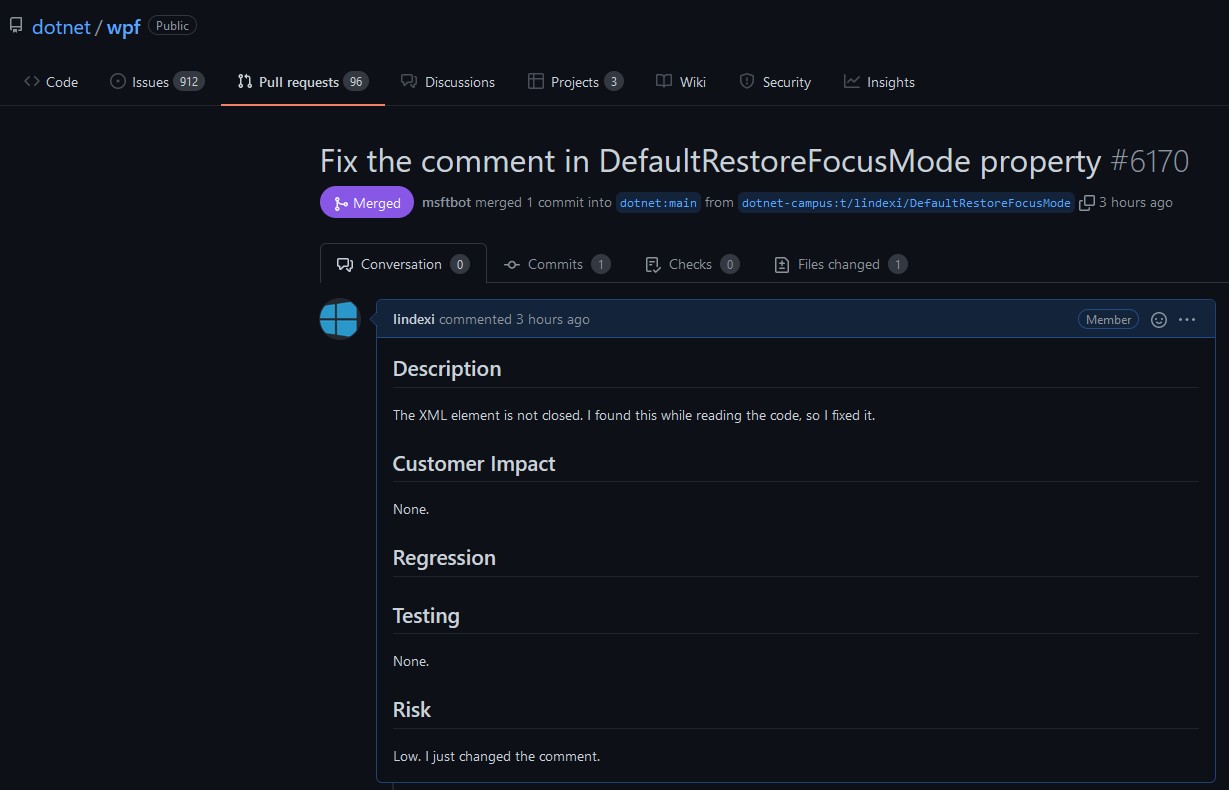The height and width of the screenshot is (790, 1229).
Task: Open the Wiki tab
Action: coord(681,82)
